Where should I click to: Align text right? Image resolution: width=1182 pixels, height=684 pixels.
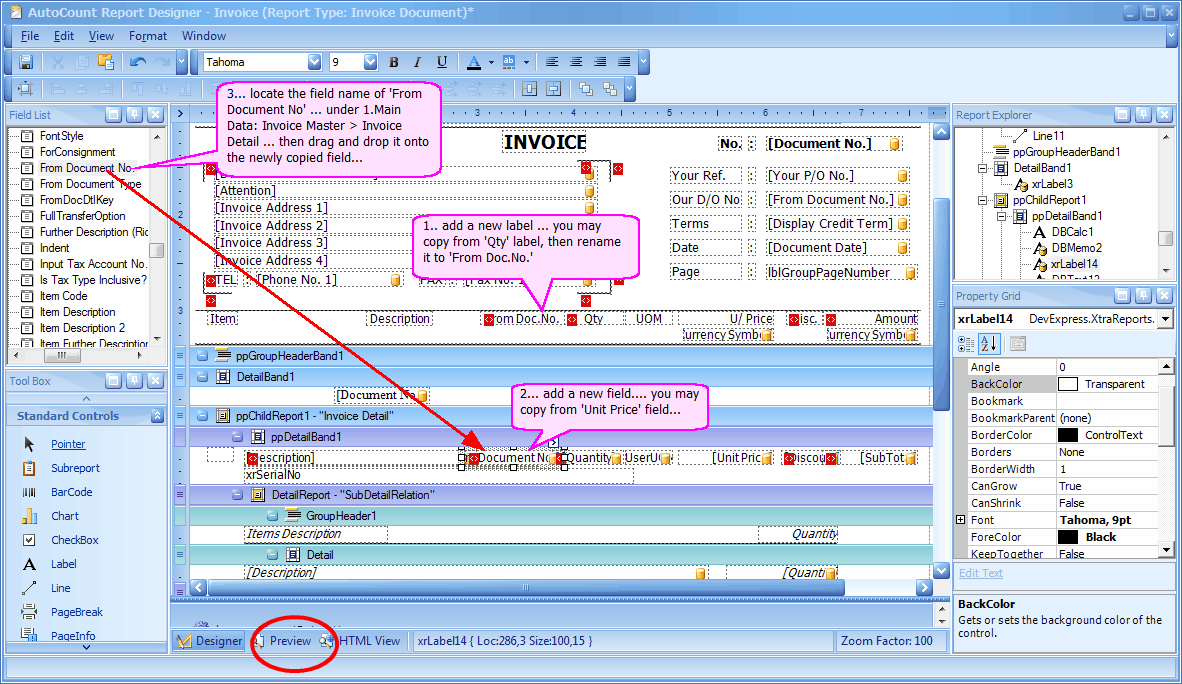(x=600, y=62)
